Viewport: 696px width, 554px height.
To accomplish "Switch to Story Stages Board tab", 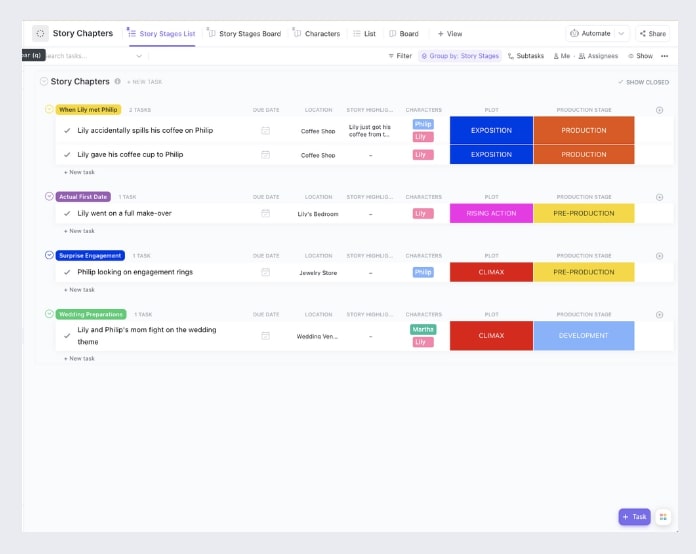I will tap(245, 34).
